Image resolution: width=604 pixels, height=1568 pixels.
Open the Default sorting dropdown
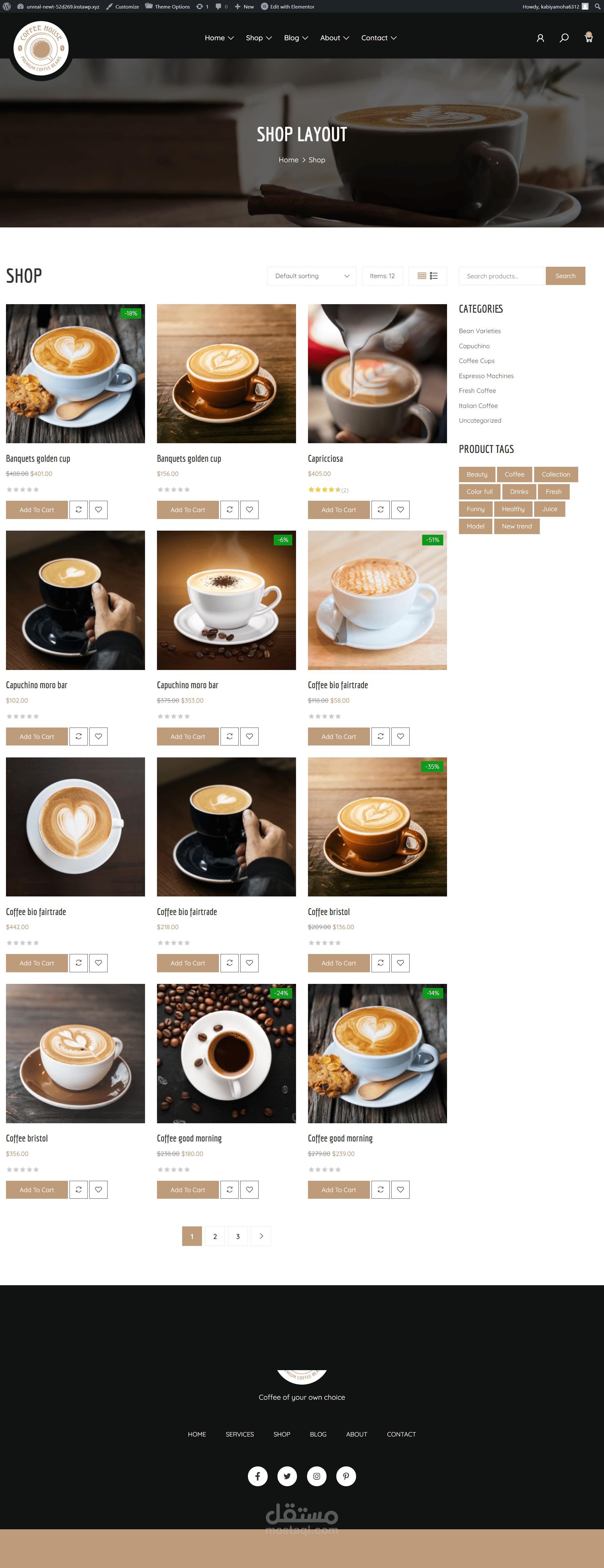[x=312, y=276]
